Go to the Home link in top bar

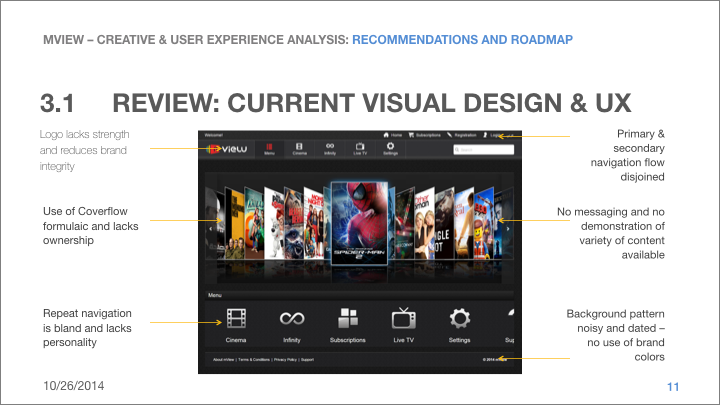[x=391, y=134]
